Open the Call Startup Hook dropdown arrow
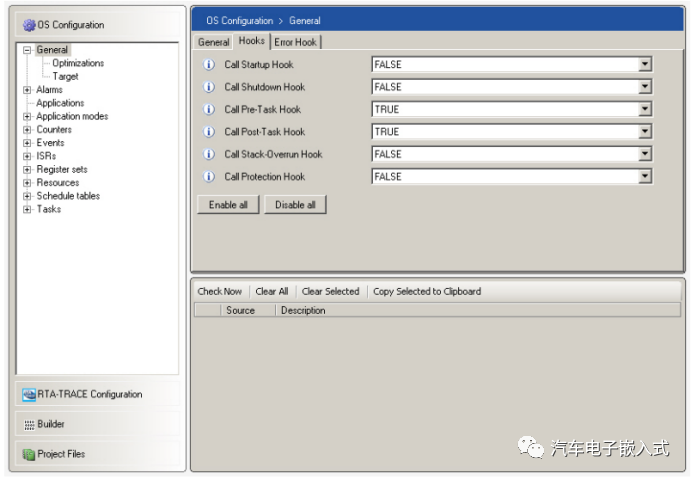Viewport: 692px width, 479px height. click(x=645, y=64)
